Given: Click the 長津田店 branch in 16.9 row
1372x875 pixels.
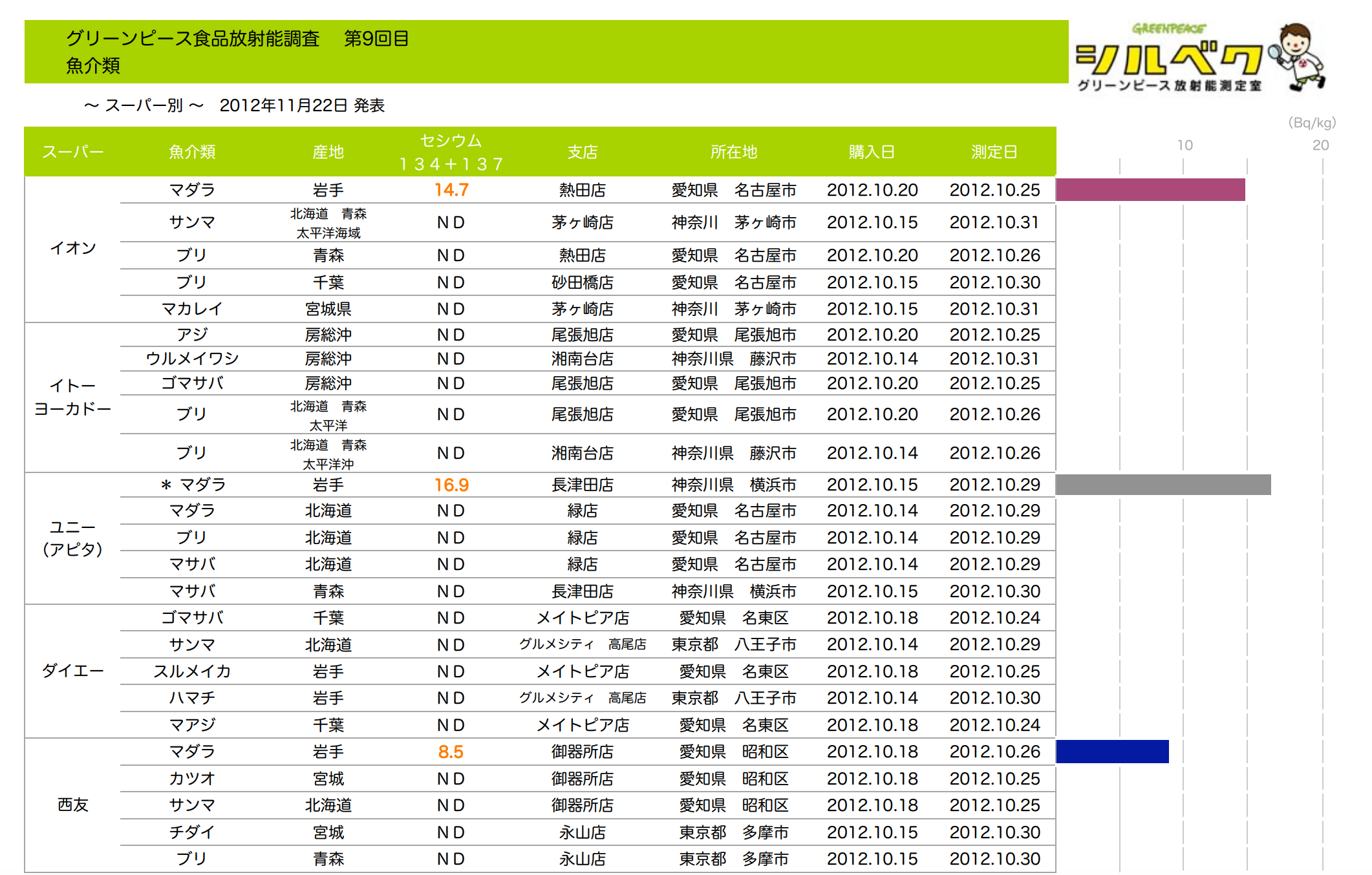Looking at the screenshot, I should point(582,485).
